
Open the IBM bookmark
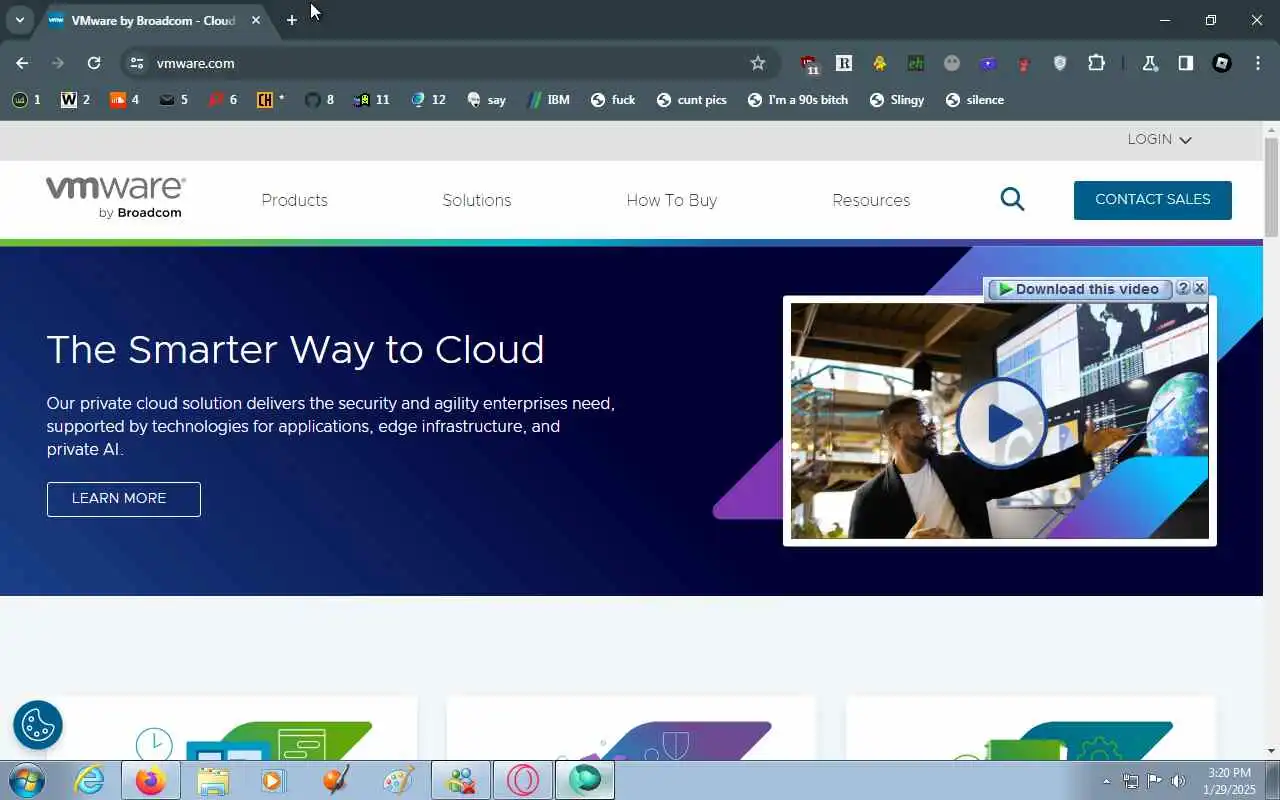(548, 100)
